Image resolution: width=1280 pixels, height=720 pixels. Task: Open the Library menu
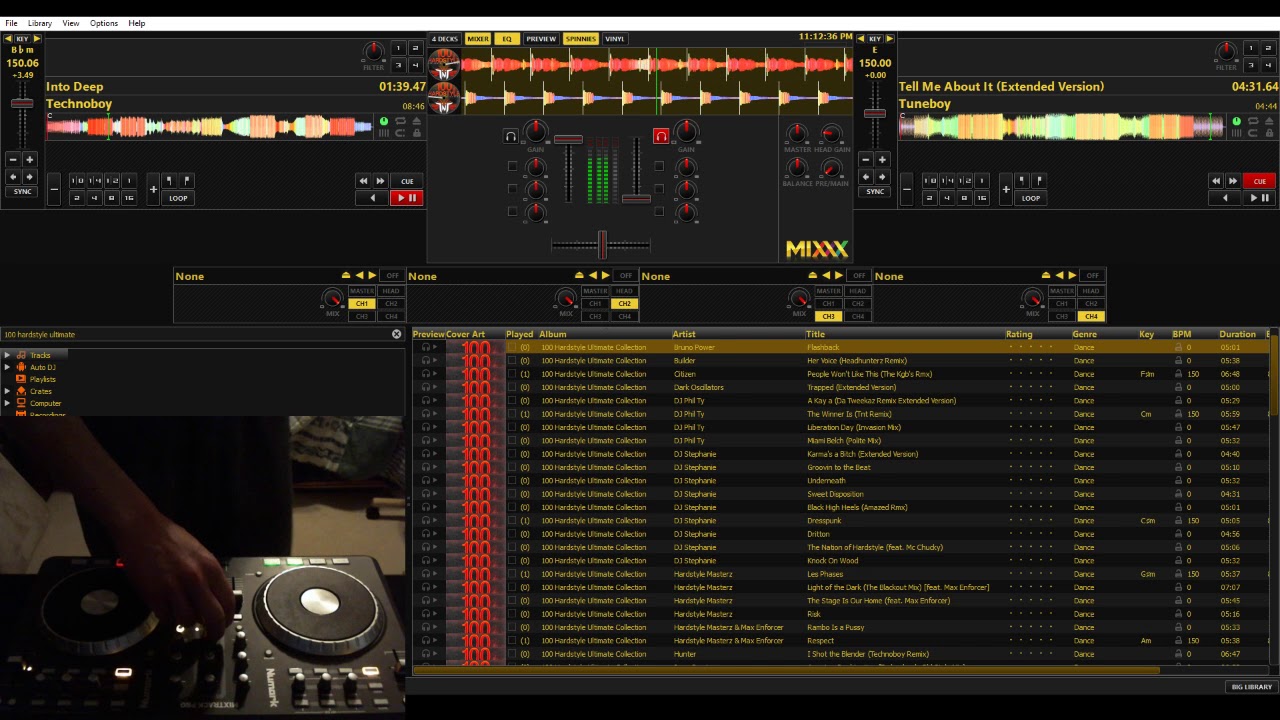[x=40, y=23]
